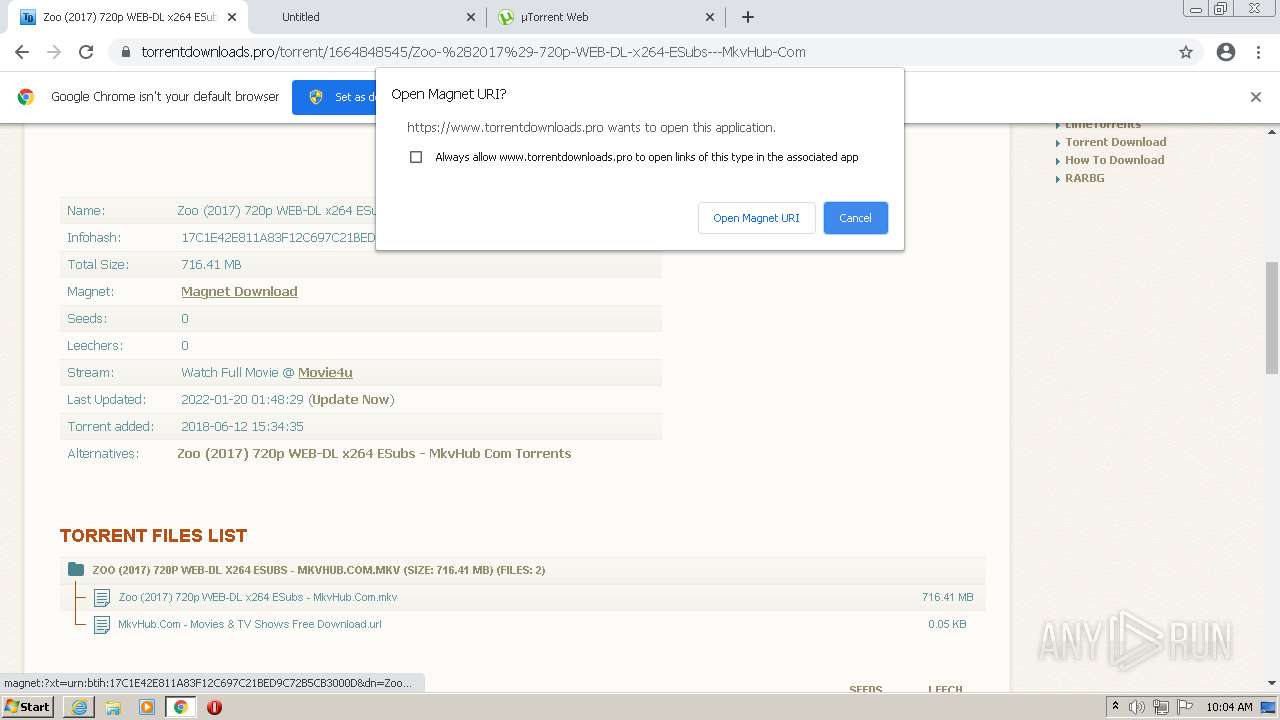The width and height of the screenshot is (1280, 720).
Task: Click the Magnet Download link
Action: coord(239,292)
